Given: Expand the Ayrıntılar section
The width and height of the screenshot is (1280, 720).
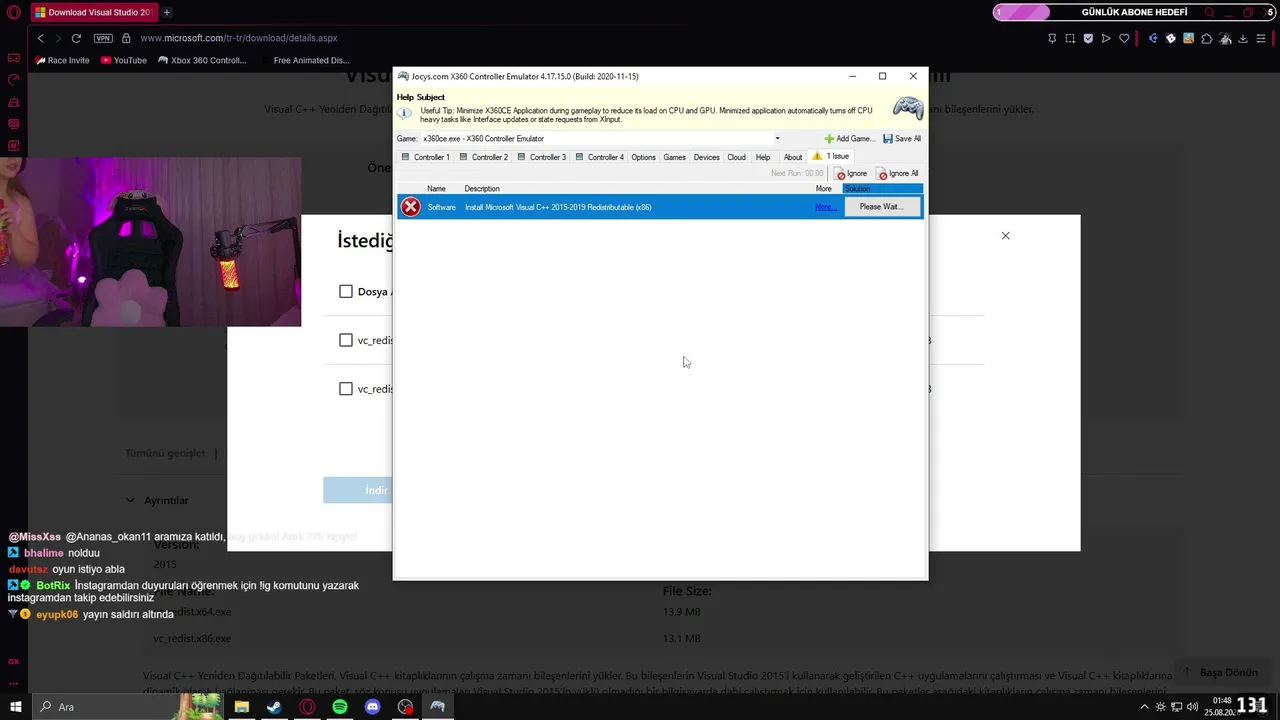Looking at the screenshot, I should pyautogui.click(x=158, y=500).
